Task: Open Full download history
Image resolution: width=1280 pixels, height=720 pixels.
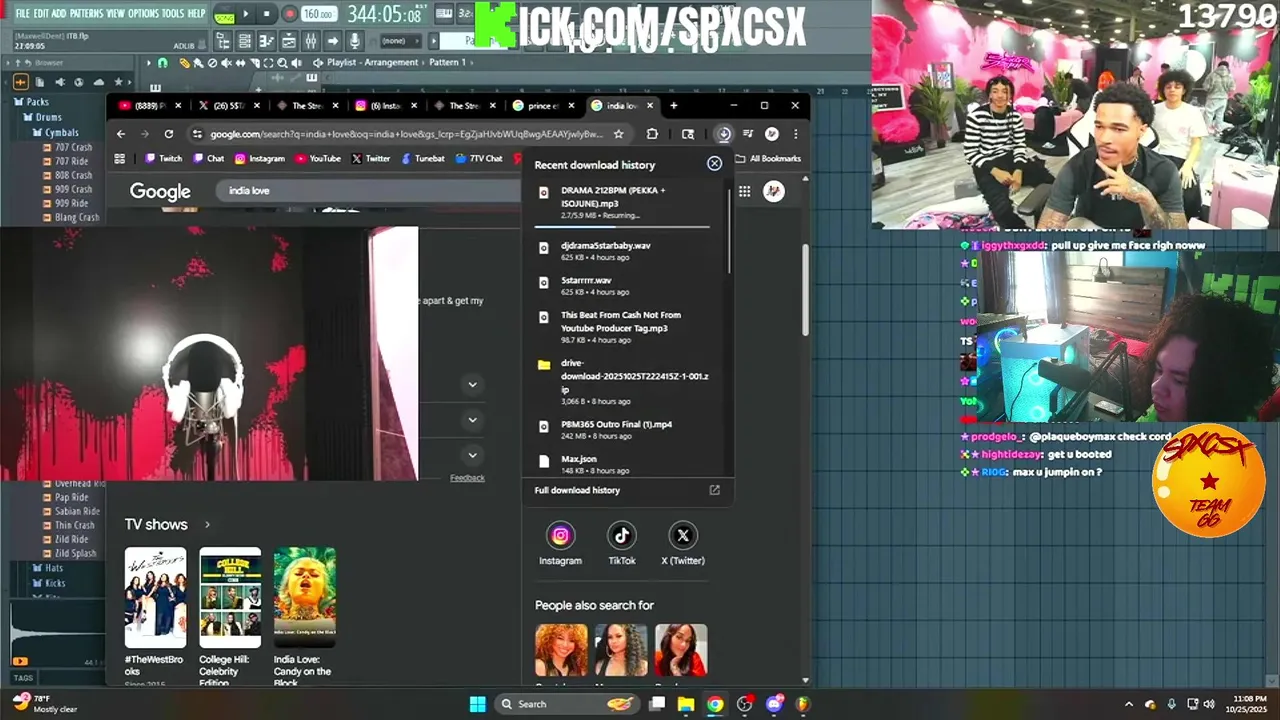Action: tap(627, 490)
